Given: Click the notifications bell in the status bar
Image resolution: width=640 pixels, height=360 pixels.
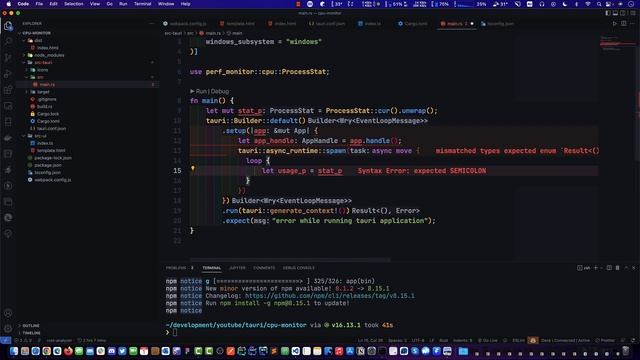Looking at the screenshot, I should pyautogui.click(x=633, y=340).
